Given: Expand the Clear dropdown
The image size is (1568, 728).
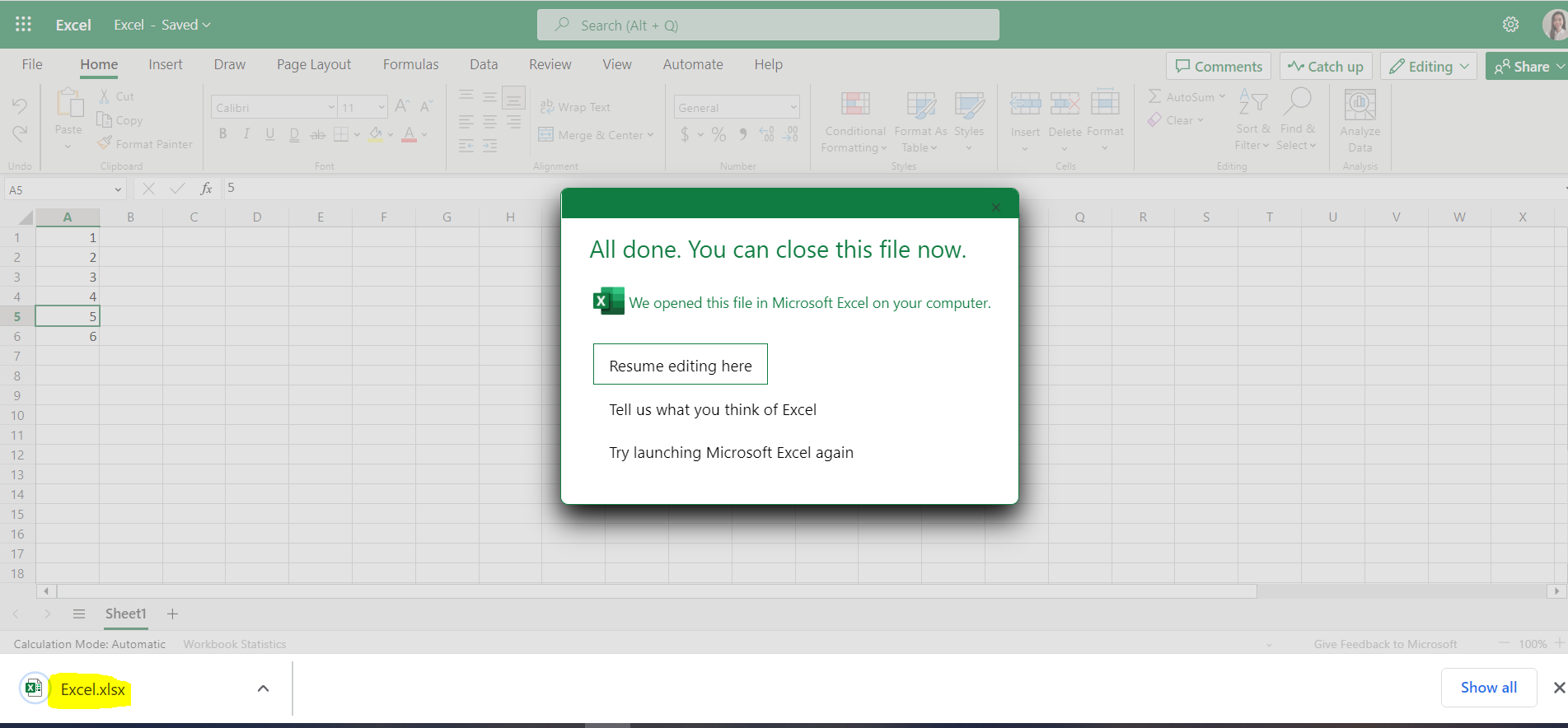Looking at the screenshot, I should (1201, 120).
